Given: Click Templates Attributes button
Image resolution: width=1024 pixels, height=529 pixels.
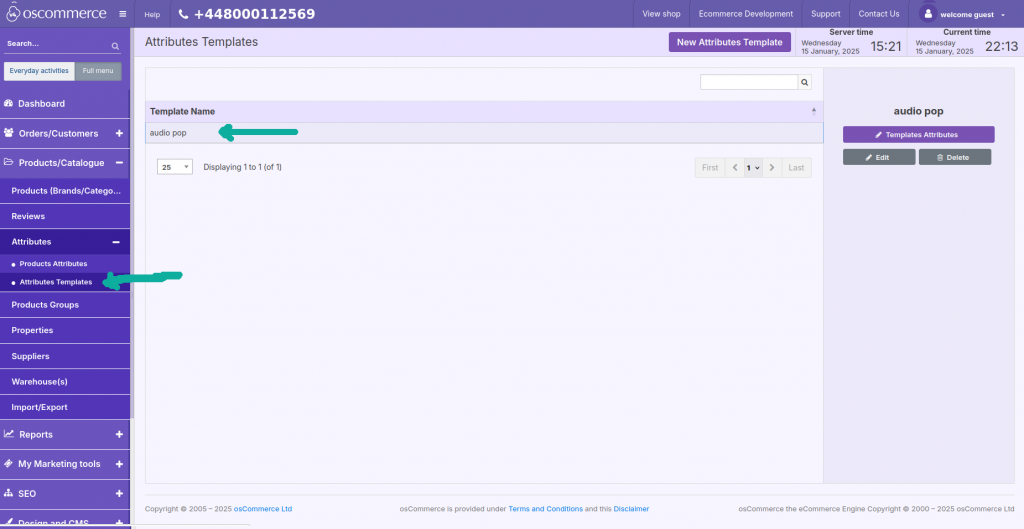Looking at the screenshot, I should [918, 135].
